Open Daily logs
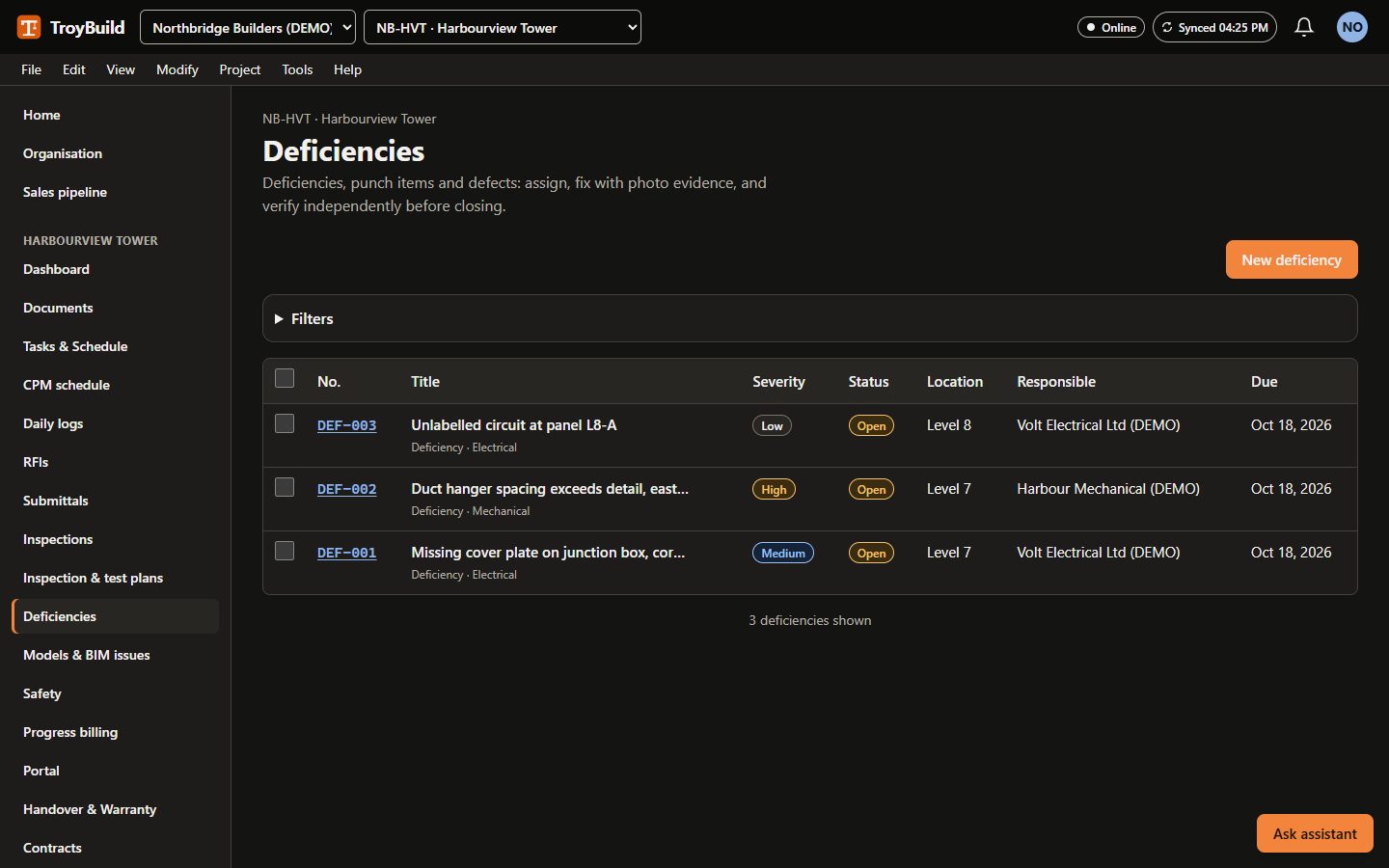 (x=116, y=423)
